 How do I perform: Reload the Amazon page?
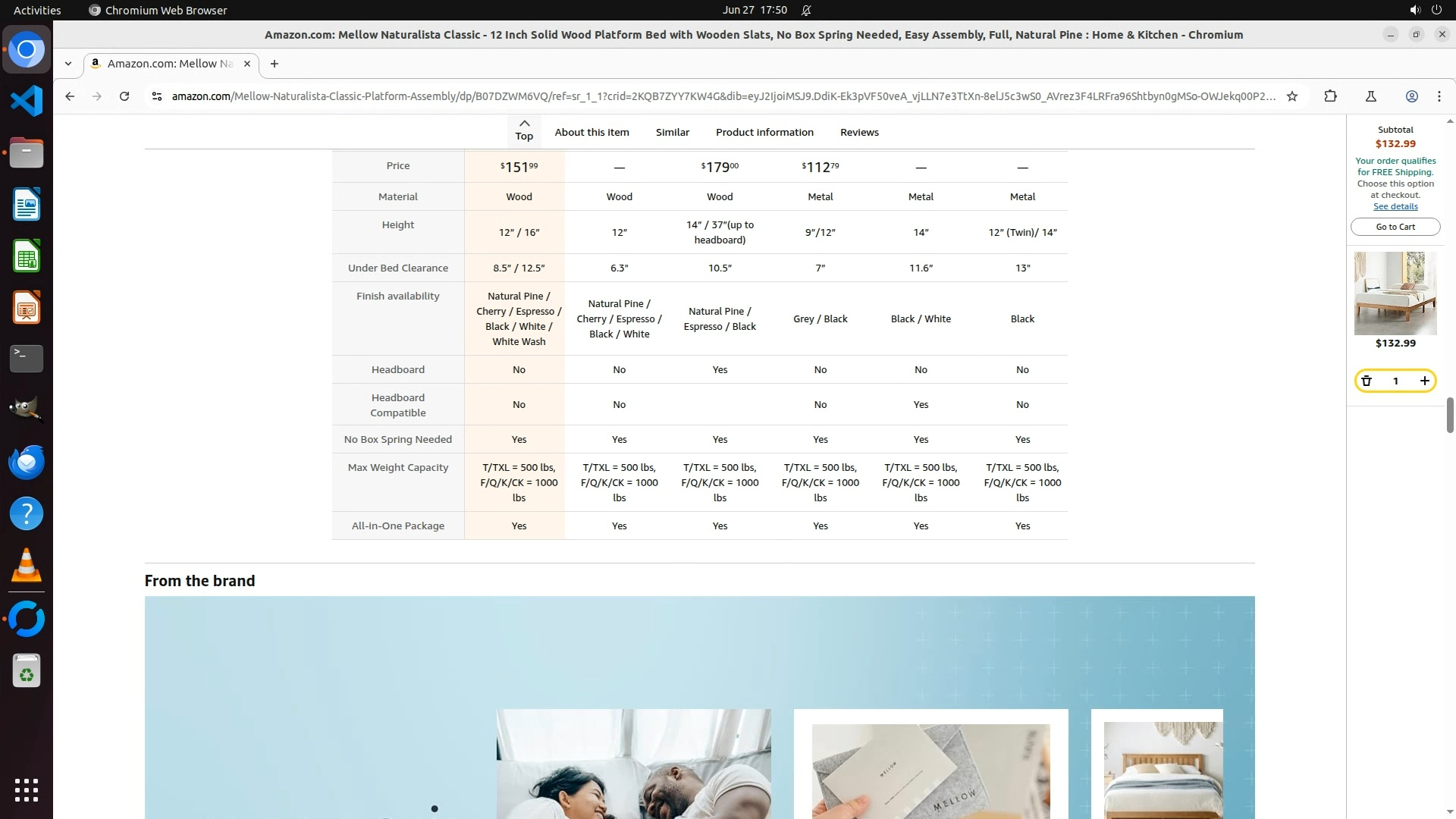(124, 96)
